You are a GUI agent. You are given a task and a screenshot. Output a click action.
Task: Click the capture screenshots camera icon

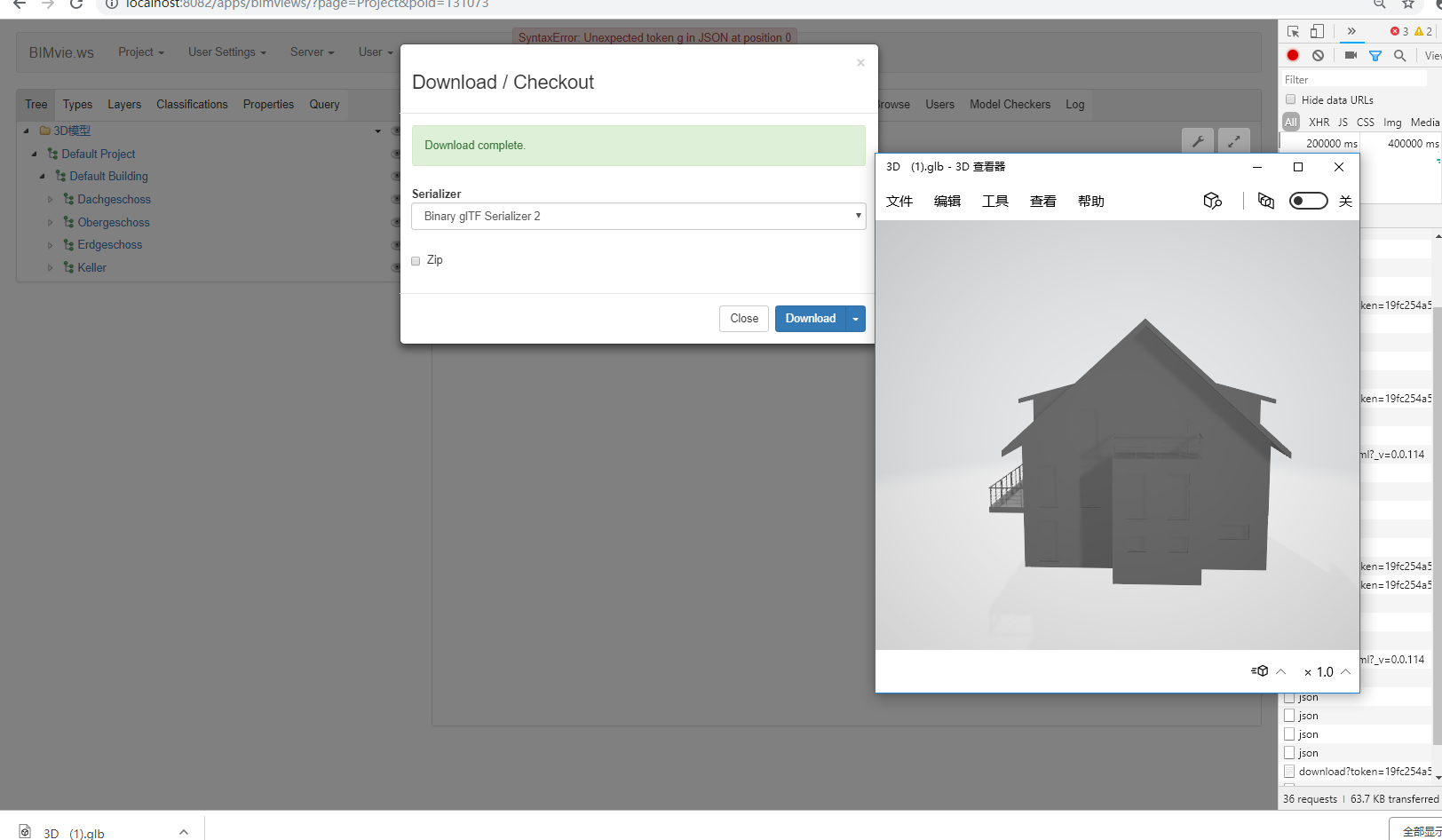point(1351,55)
